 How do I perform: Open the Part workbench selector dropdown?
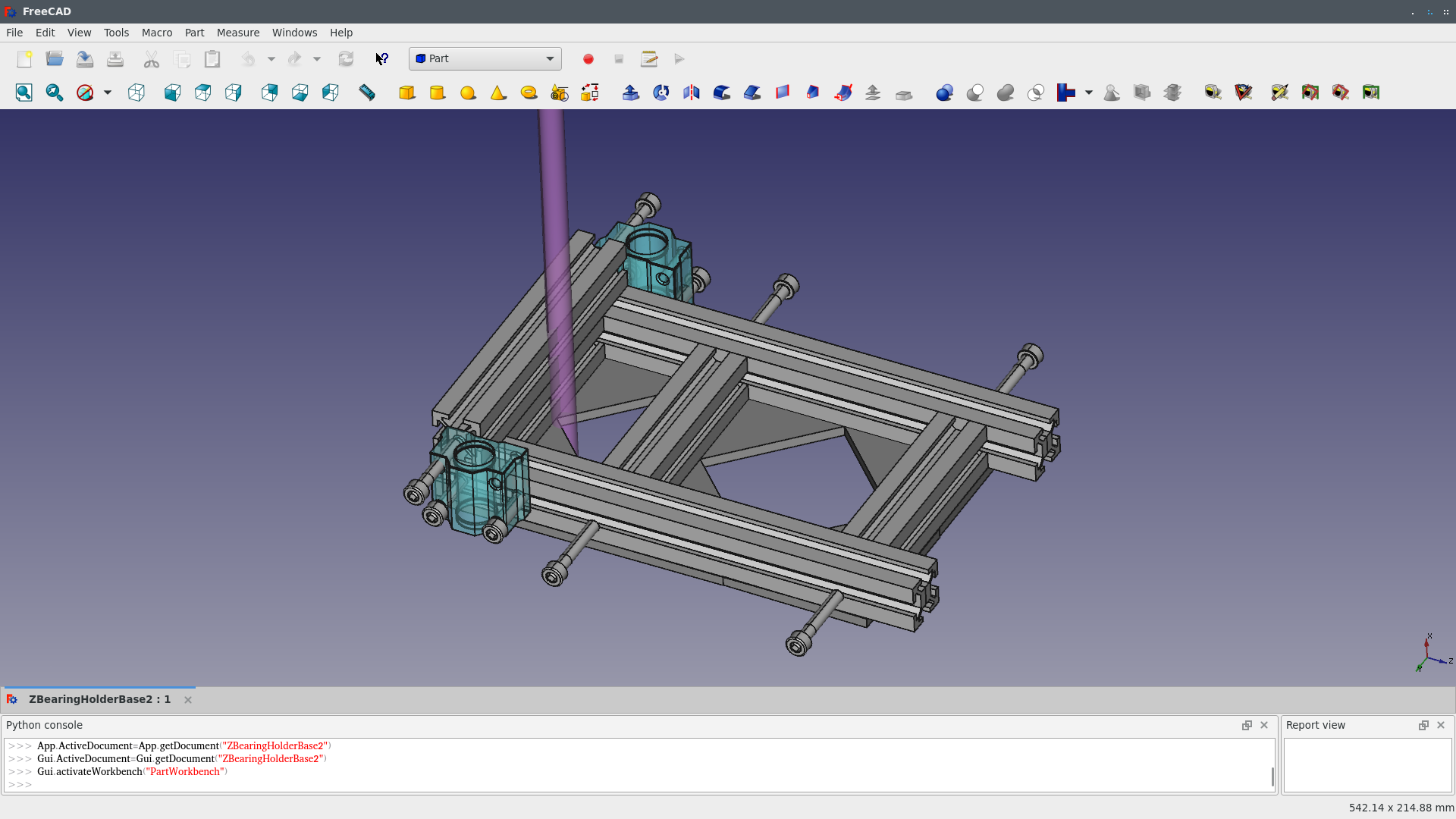[x=485, y=58]
